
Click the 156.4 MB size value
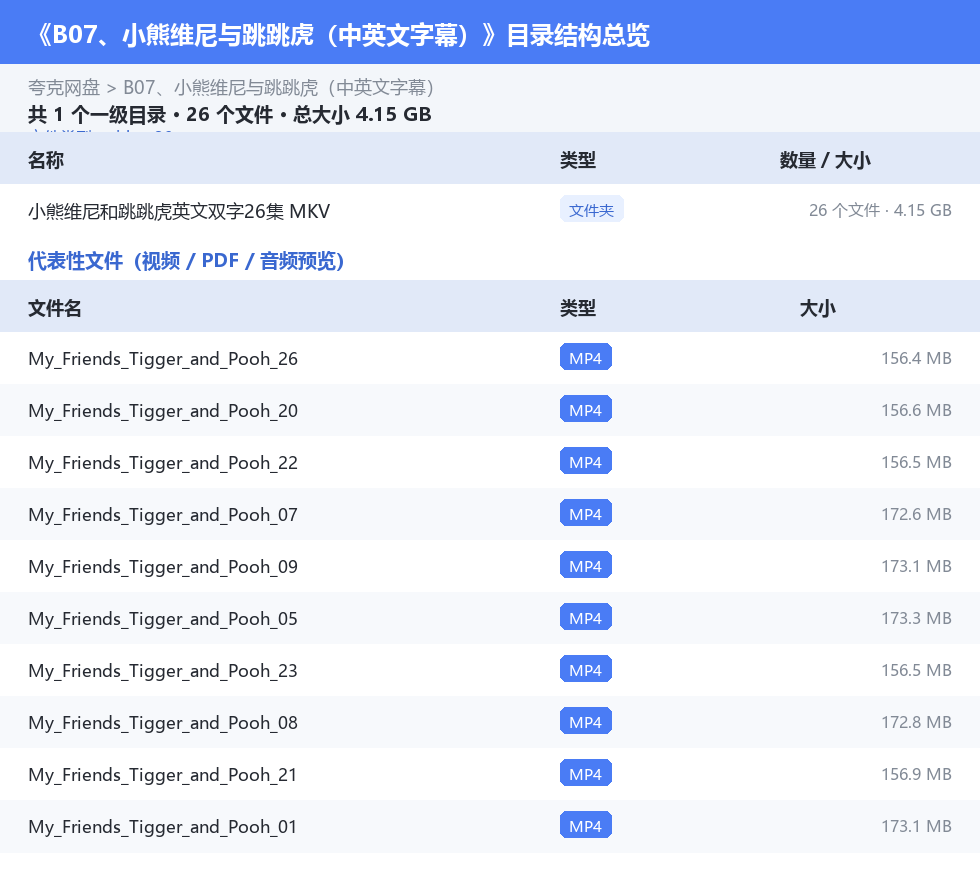click(x=916, y=358)
